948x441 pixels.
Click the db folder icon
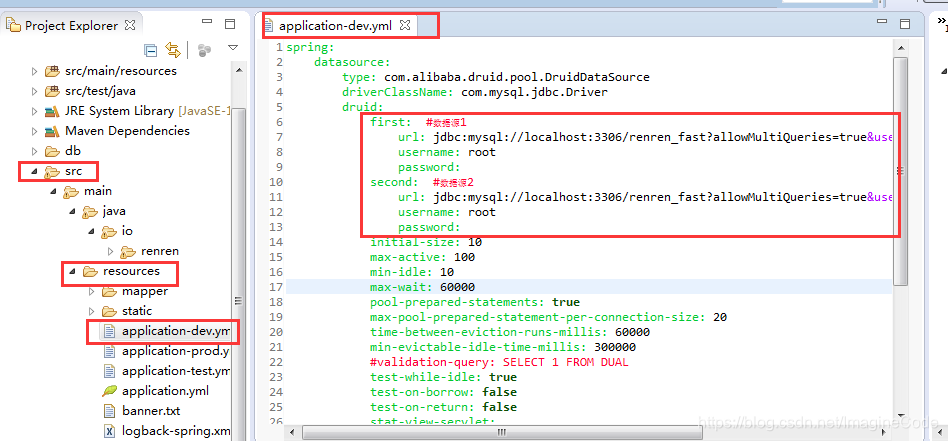52,151
